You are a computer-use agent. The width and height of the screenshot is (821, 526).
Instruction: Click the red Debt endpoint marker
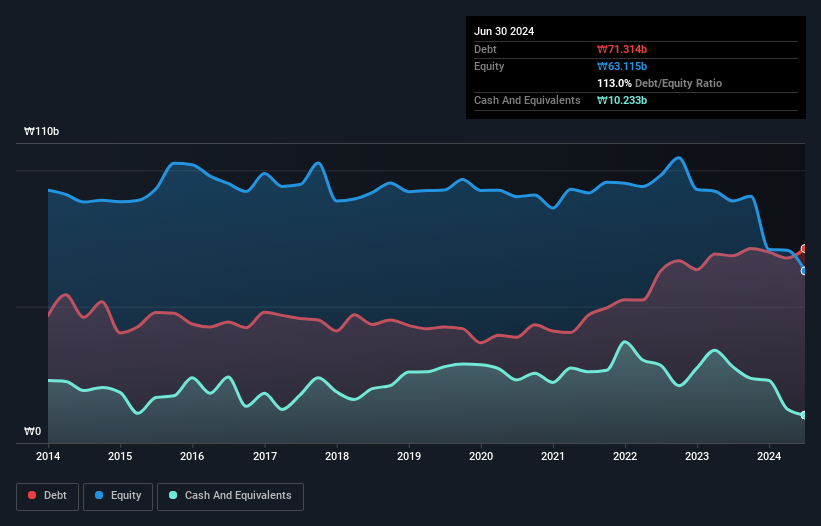(805, 249)
